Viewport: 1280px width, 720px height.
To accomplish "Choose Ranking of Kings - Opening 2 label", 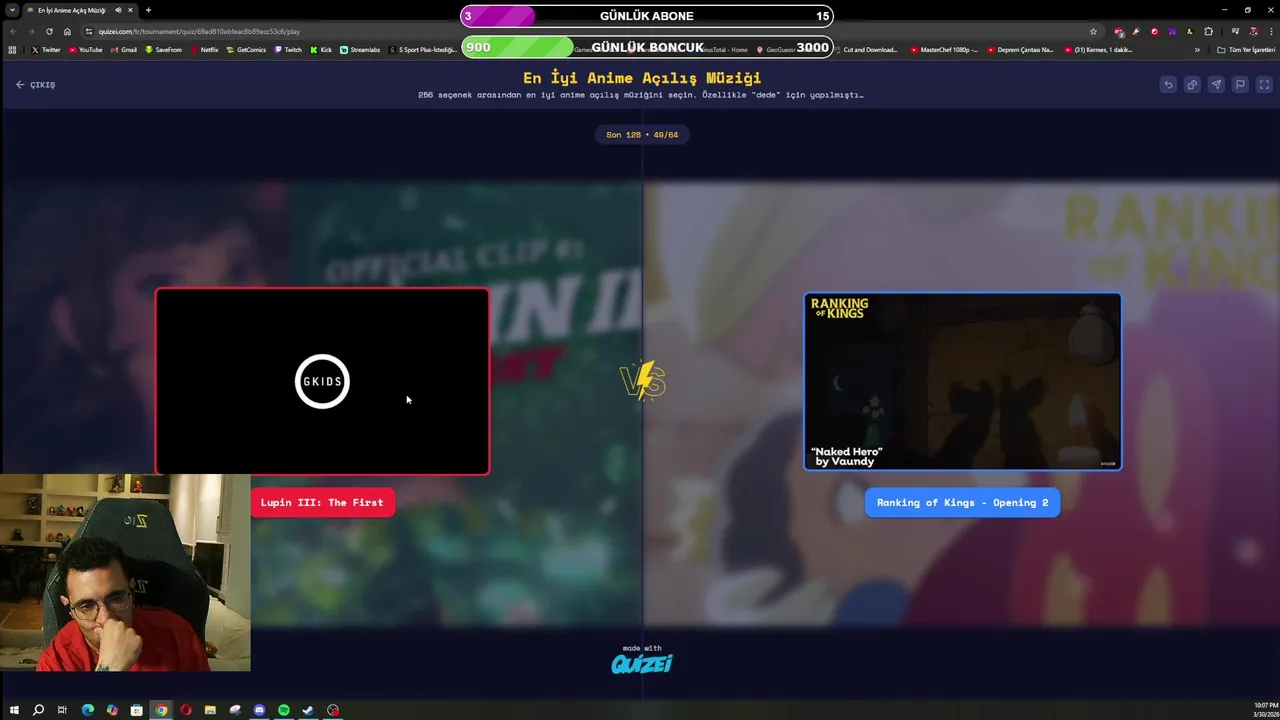I will click(x=962, y=503).
